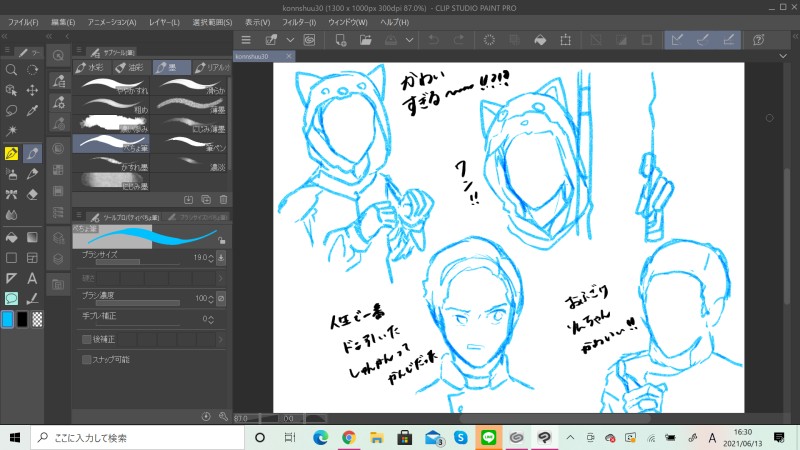Open the canvas tab list chevron at right
This screenshot has height=450, width=800.
[783, 56]
